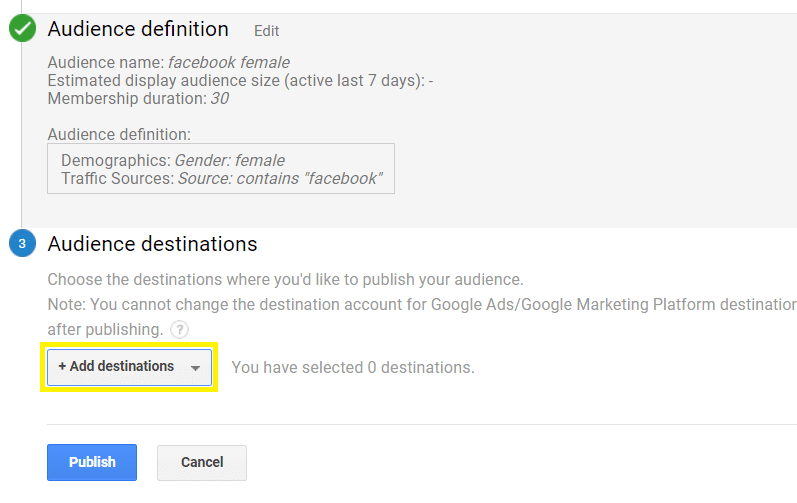Open the Add destinations dropdown
This screenshot has width=797, height=503.
(x=129, y=367)
